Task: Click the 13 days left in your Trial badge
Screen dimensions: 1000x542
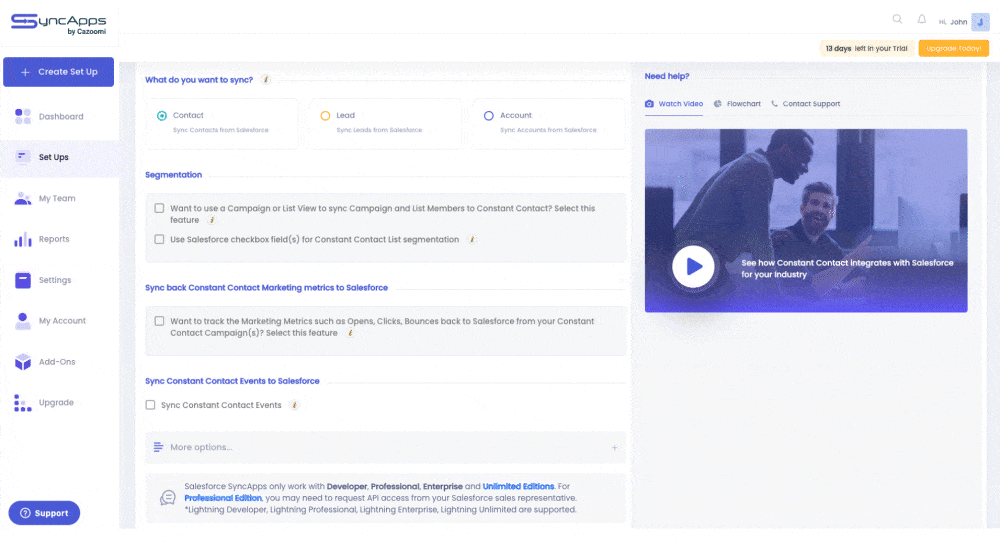Action: pos(866,48)
